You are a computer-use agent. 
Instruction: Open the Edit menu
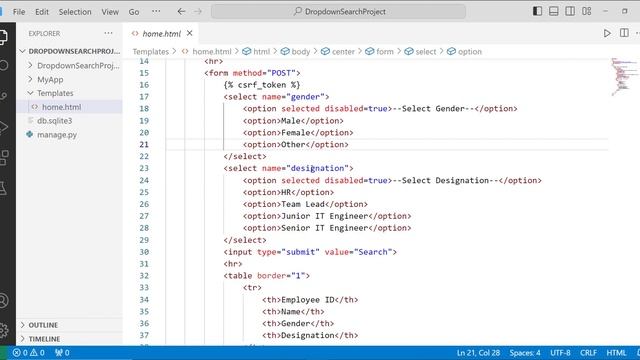pos(42,12)
